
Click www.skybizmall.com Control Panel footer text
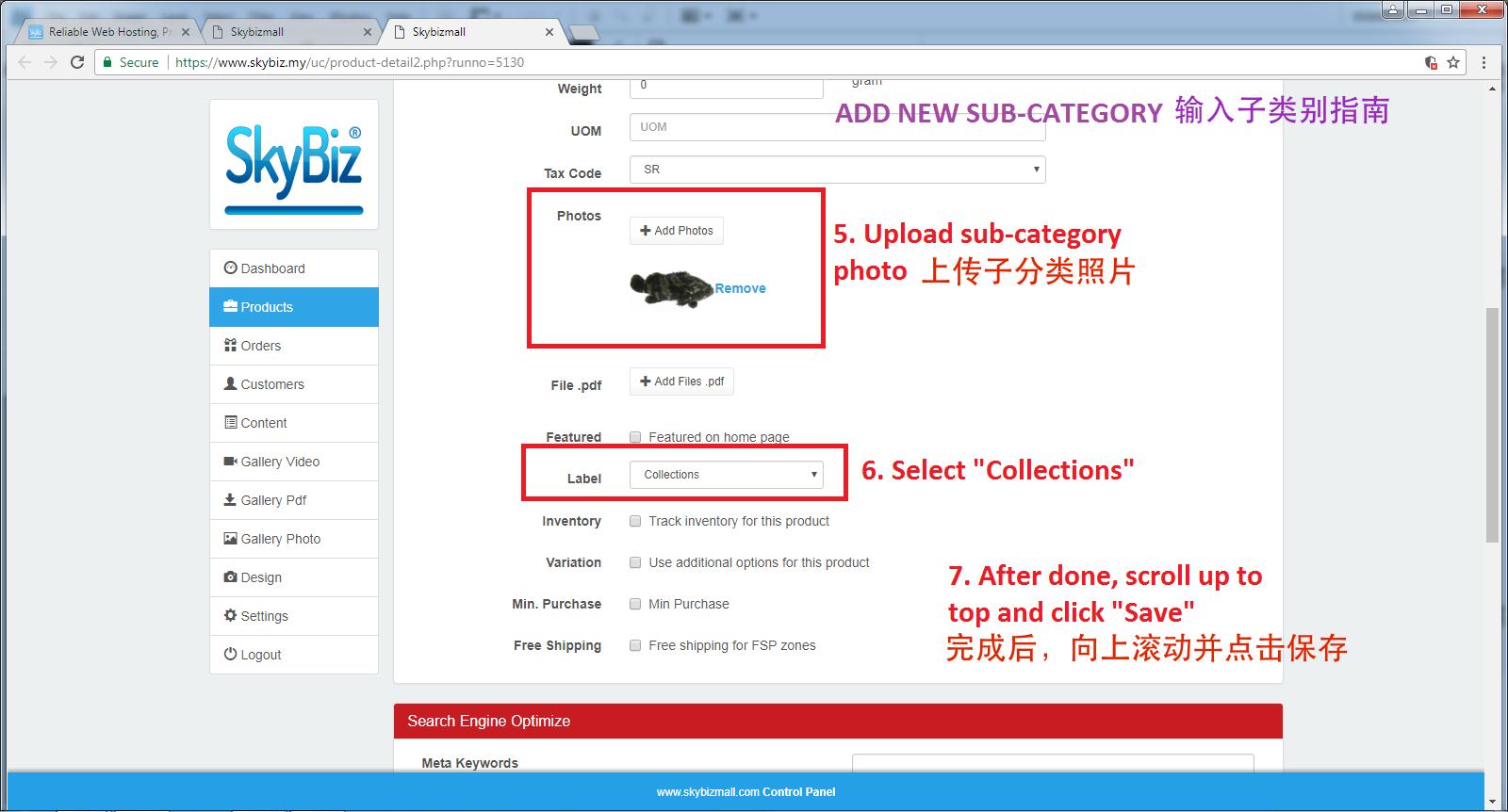point(746,792)
